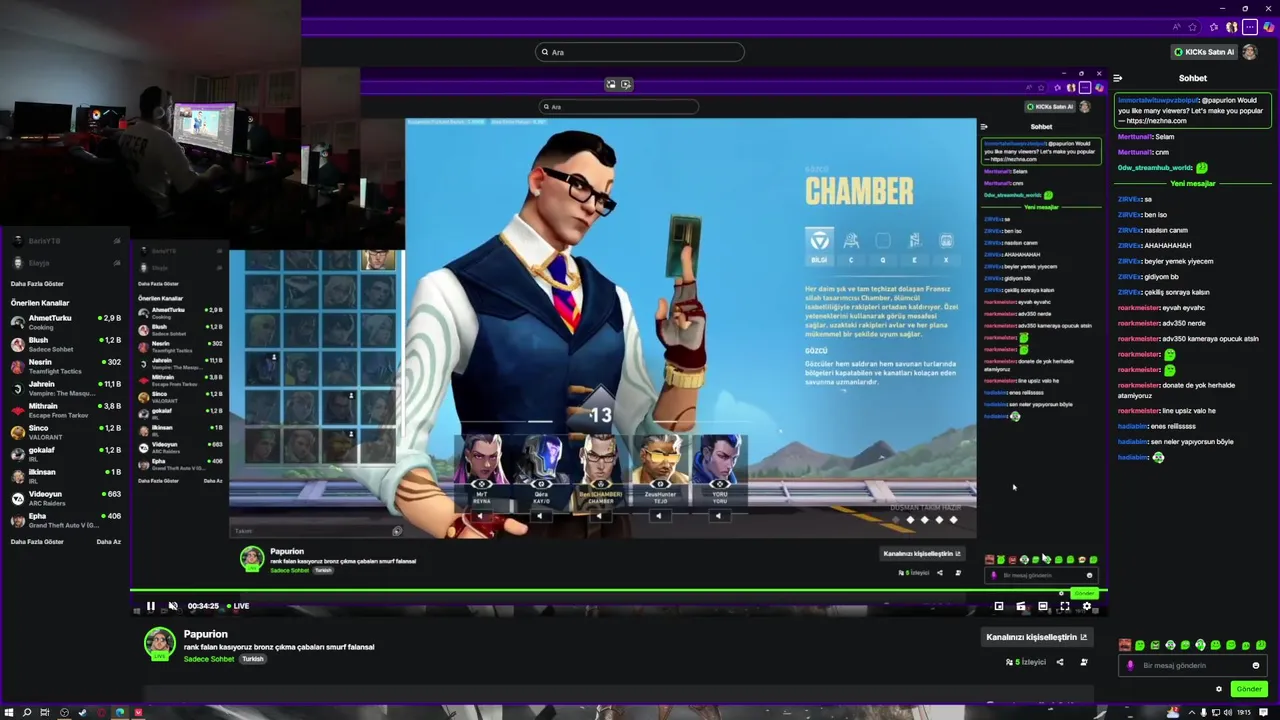The image size is (1280, 720).
Task: Insert the red face emote above the chat input
Action: pos(1125,645)
